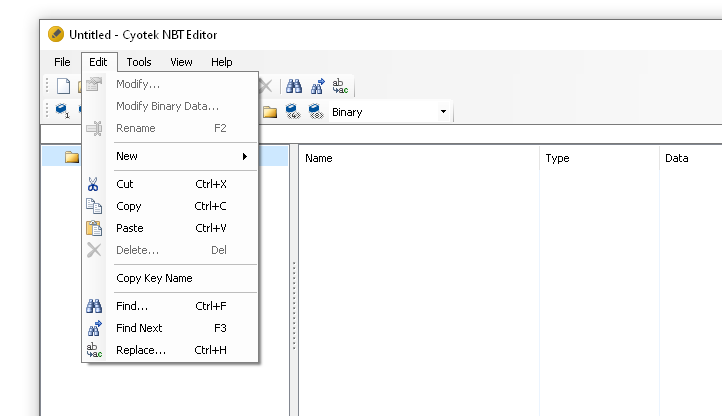The image size is (722, 416).
Task: Expand the New submenu arrow
Action: click(x=245, y=157)
